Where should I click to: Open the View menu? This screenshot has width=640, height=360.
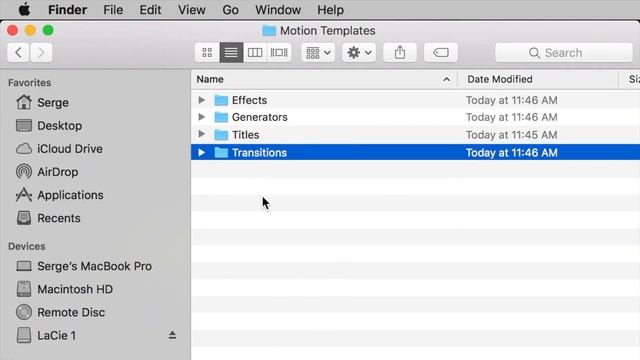click(191, 9)
